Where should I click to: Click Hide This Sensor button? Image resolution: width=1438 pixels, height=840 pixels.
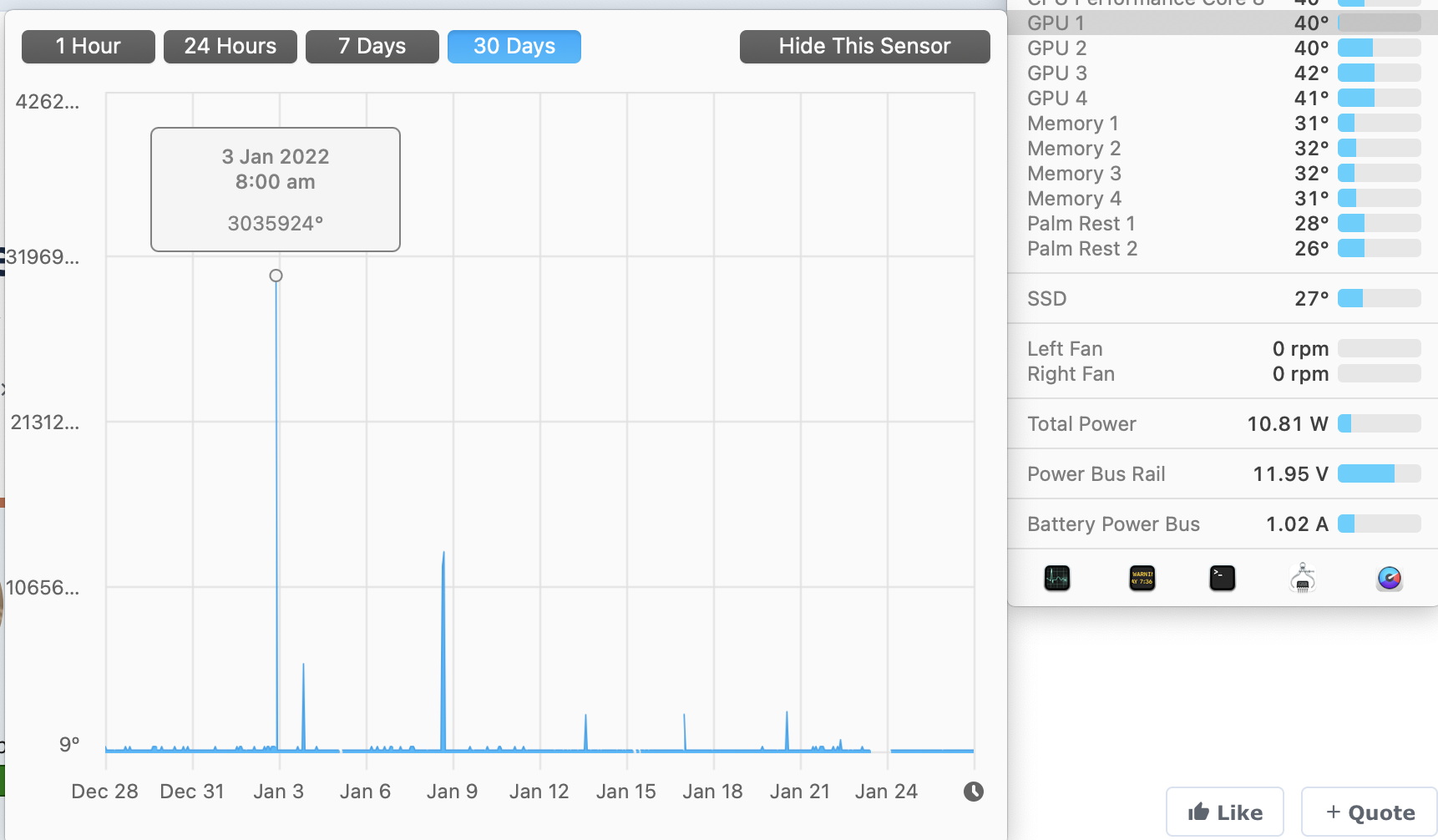pyautogui.click(x=865, y=46)
